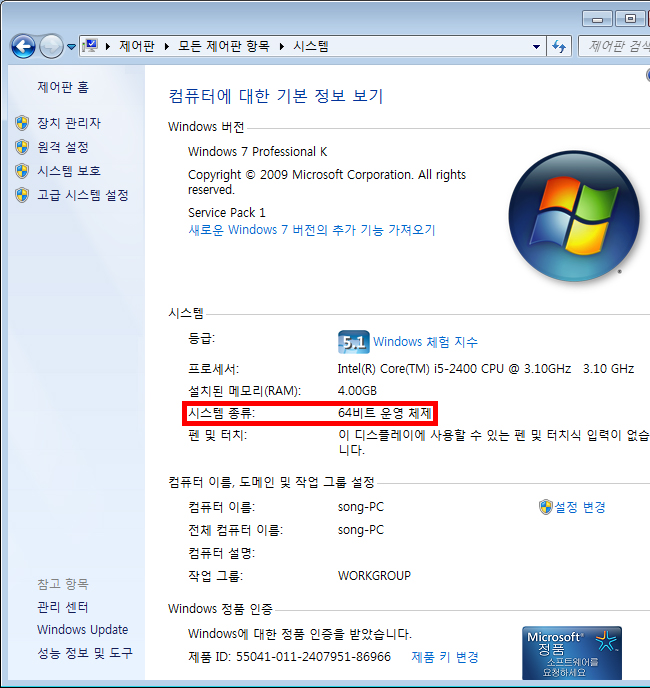
Task: Click shield icon next to 고급 시스템 설정
Action: tap(22, 195)
